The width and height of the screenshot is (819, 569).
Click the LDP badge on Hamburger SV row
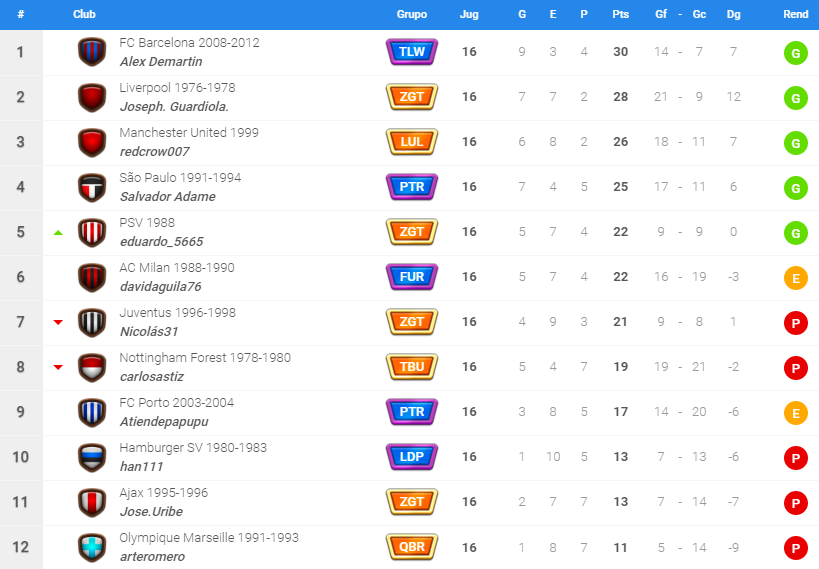(x=412, y=457)
